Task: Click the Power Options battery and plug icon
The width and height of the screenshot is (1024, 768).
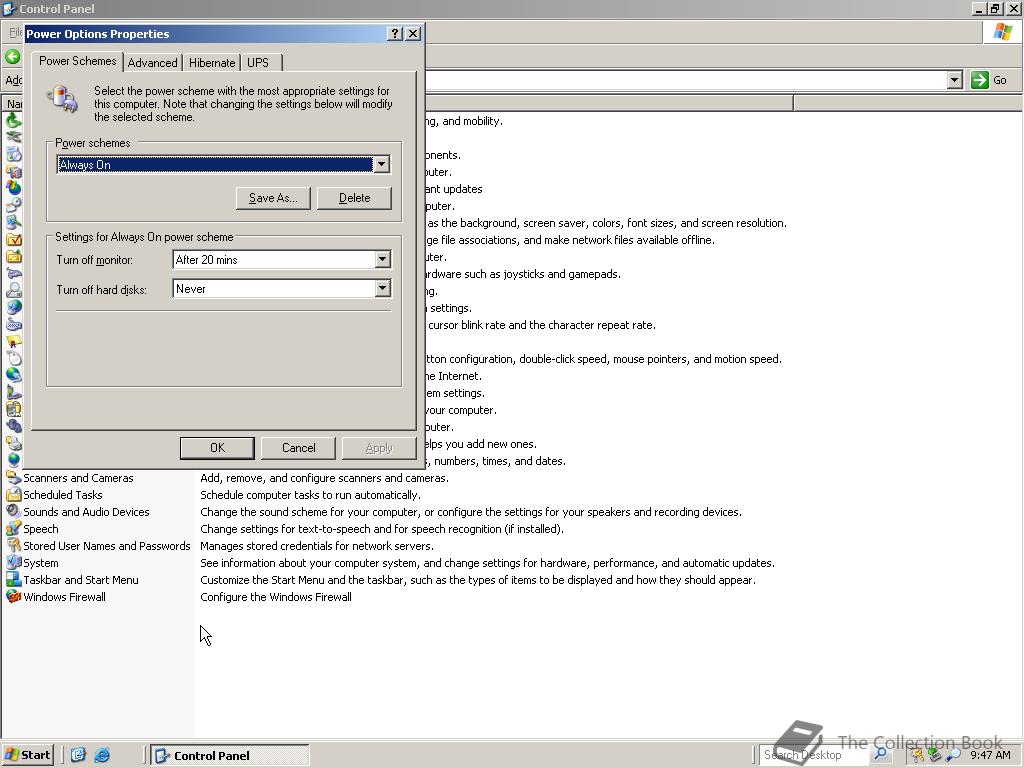Action: coord(62,99)
